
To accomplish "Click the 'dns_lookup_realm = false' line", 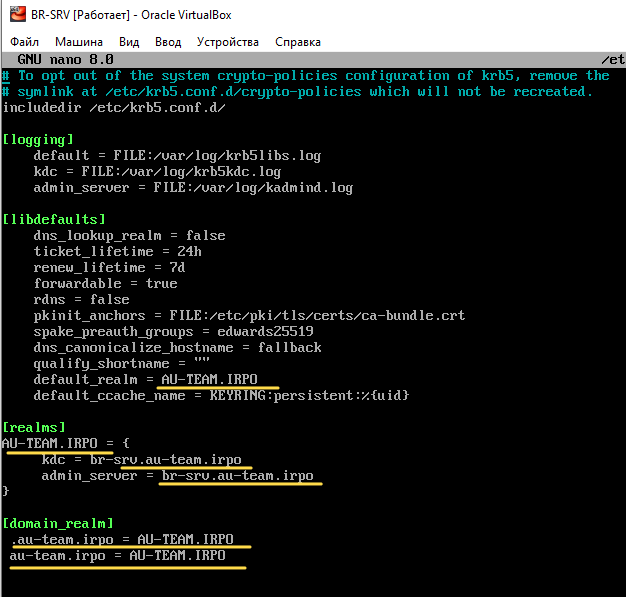I will (x=129, y=236).
